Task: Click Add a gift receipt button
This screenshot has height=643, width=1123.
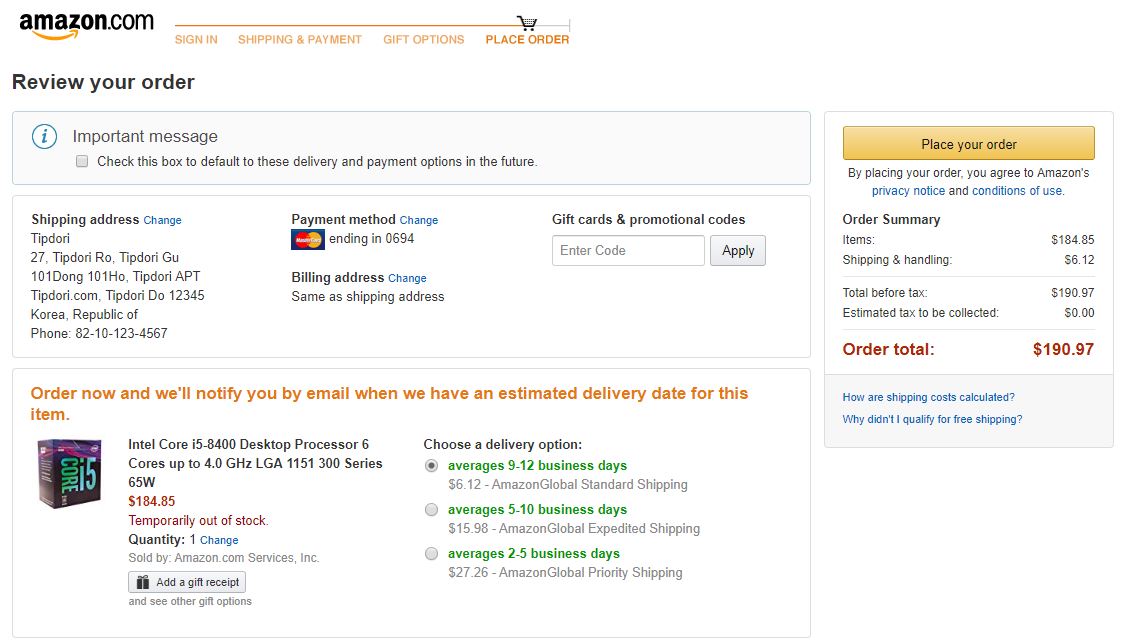Action: click(x=187, y=582)
